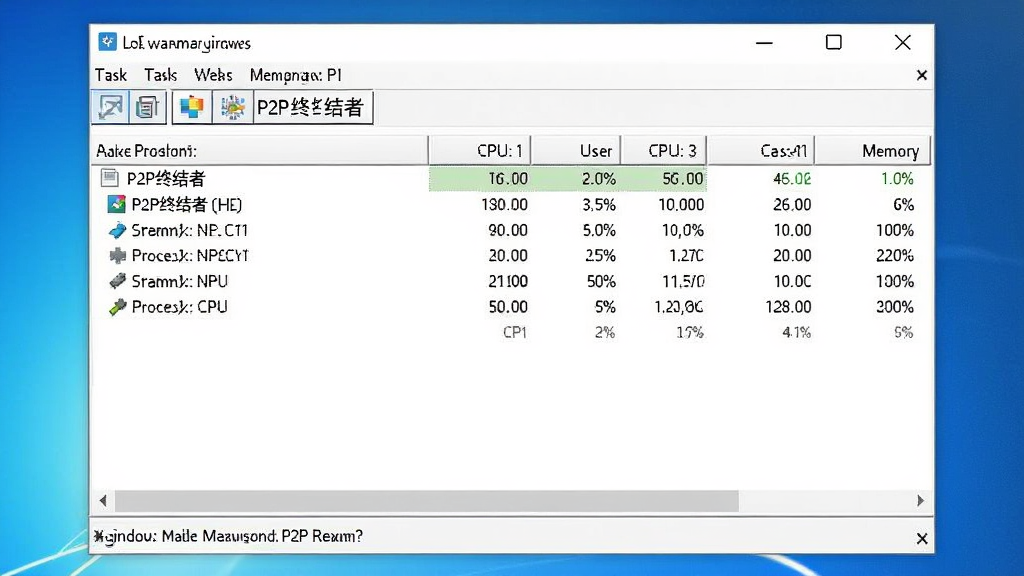Click the right arrow of horizontal scrollbar
1024x576 pixels.
(920, 501)
